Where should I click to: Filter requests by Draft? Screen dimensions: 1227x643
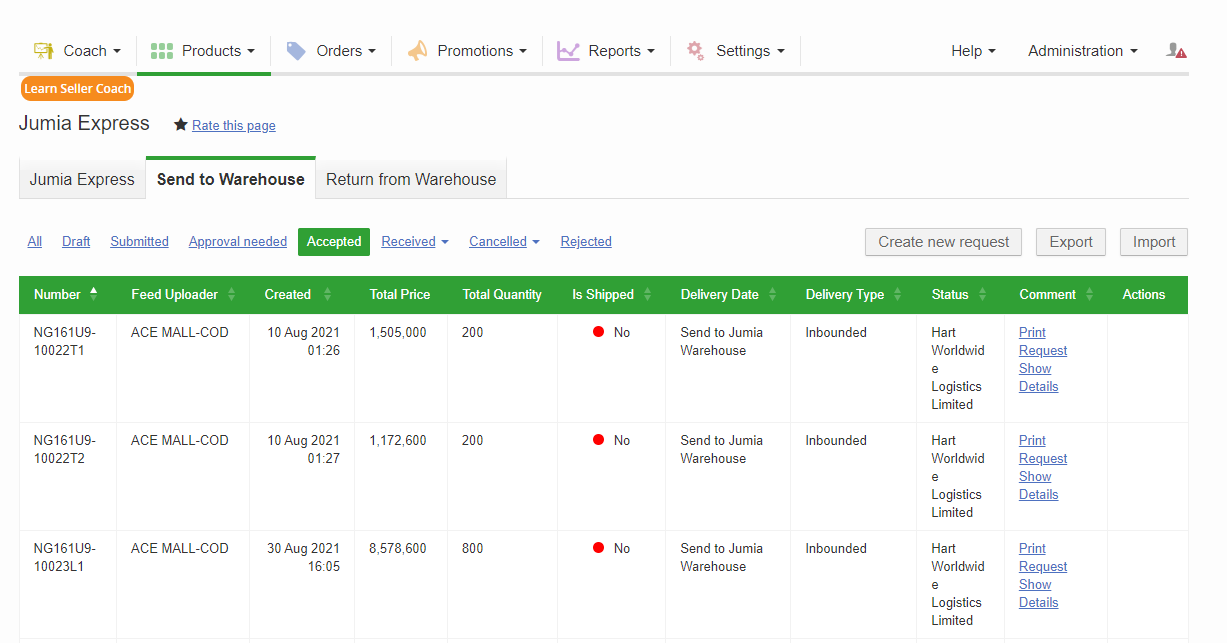pos(76,241)
